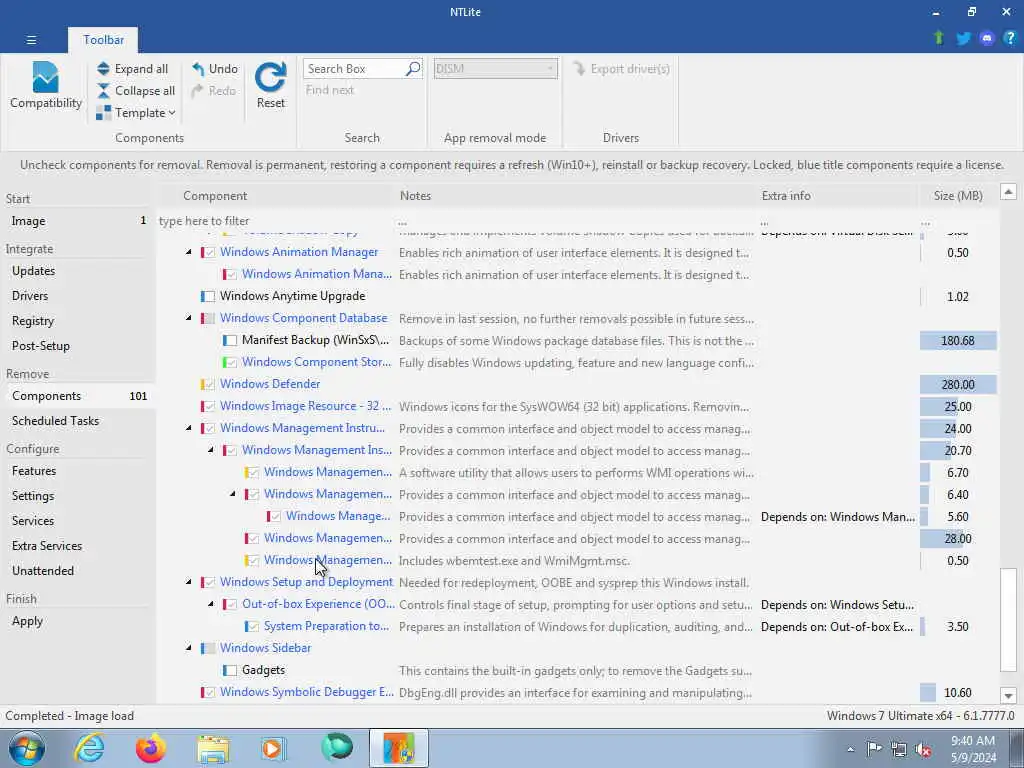
Task: Toggle Windows Symbolic Debugger checkbox
Action: coord(210,692)
